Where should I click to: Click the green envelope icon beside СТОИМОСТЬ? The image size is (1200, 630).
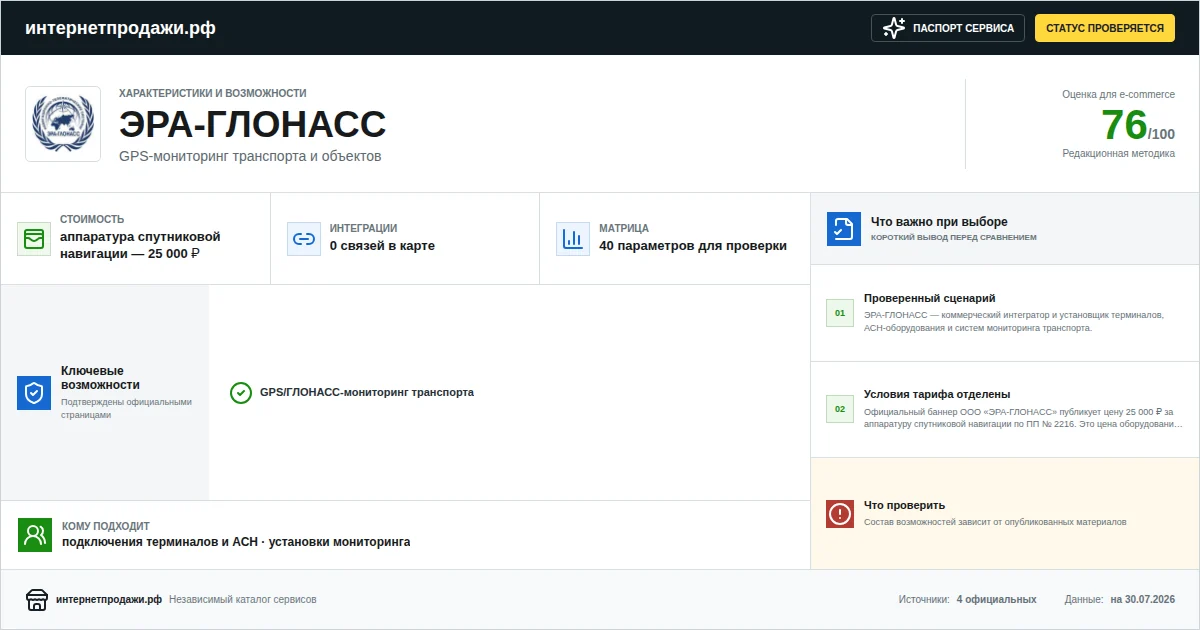[34, 239]
